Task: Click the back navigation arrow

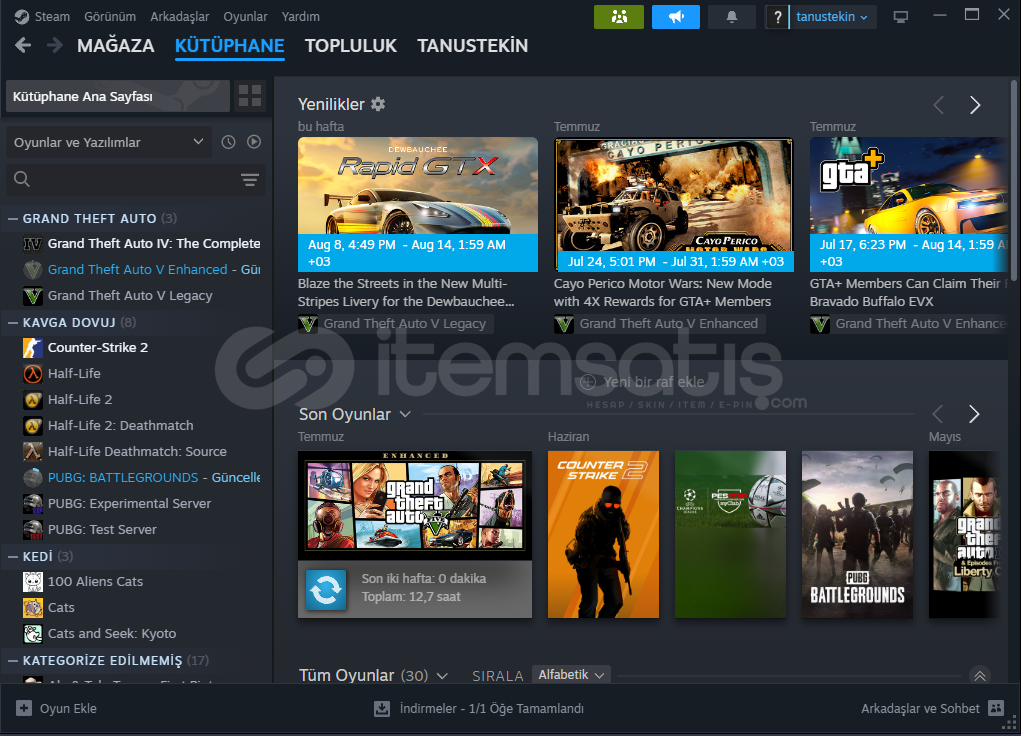Action: [x=23, y=46]
